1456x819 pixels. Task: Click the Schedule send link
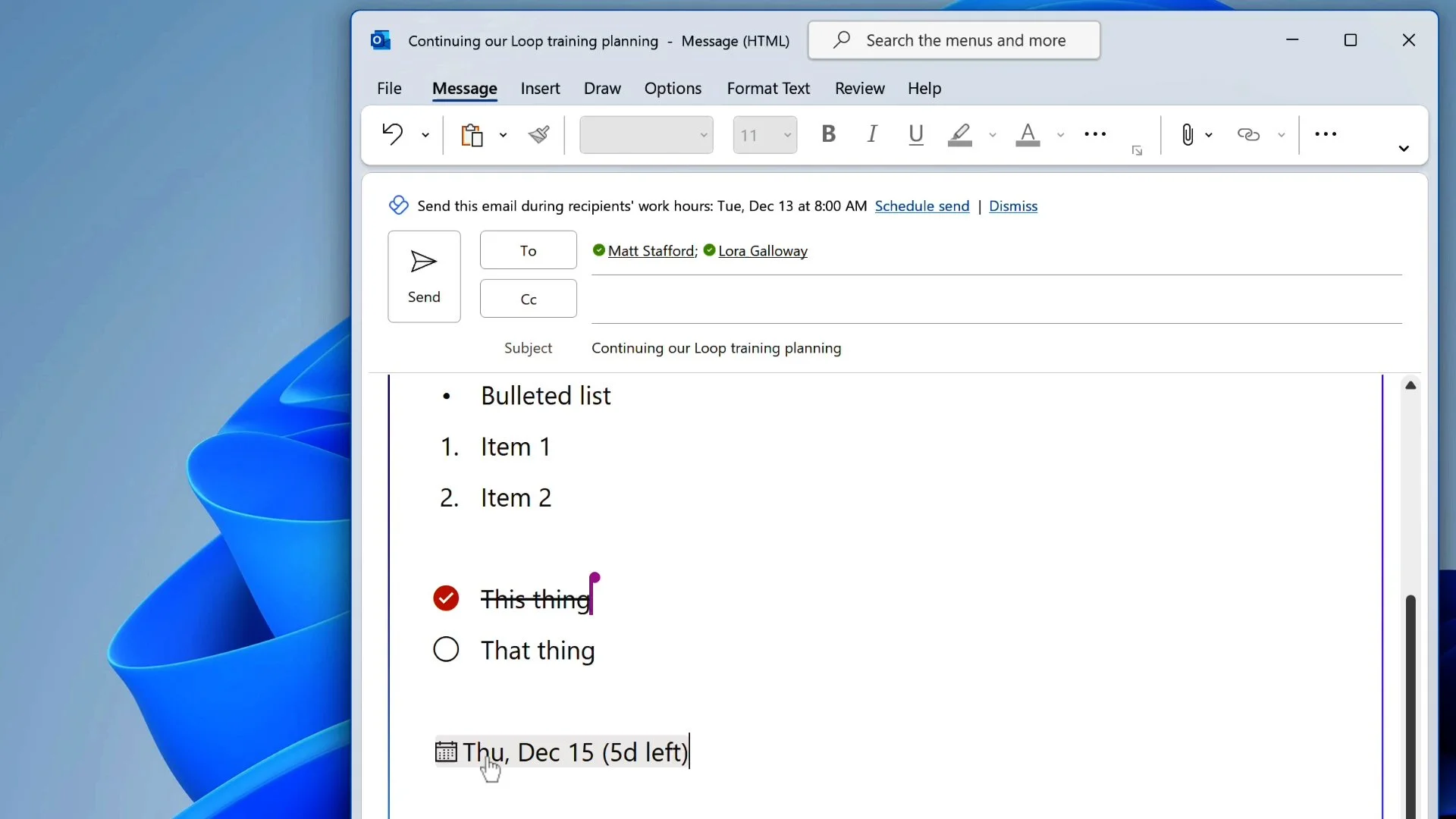click(x=921, y=206)
